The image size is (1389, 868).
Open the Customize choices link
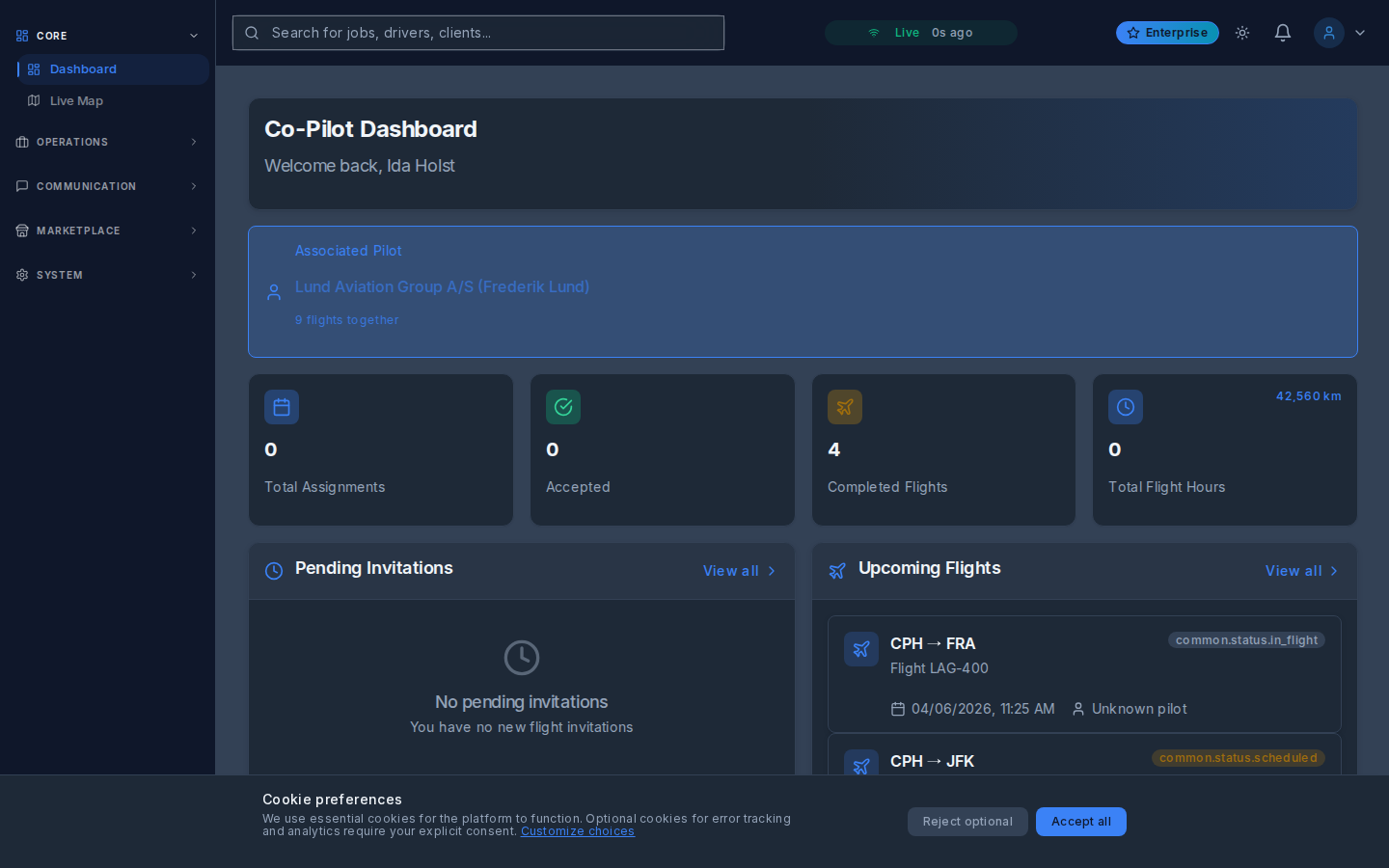[577, 830]
